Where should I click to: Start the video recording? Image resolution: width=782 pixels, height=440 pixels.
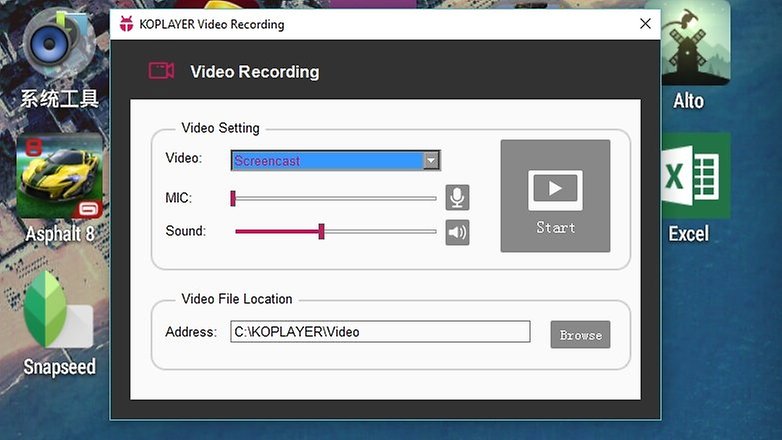pos(555,196)
